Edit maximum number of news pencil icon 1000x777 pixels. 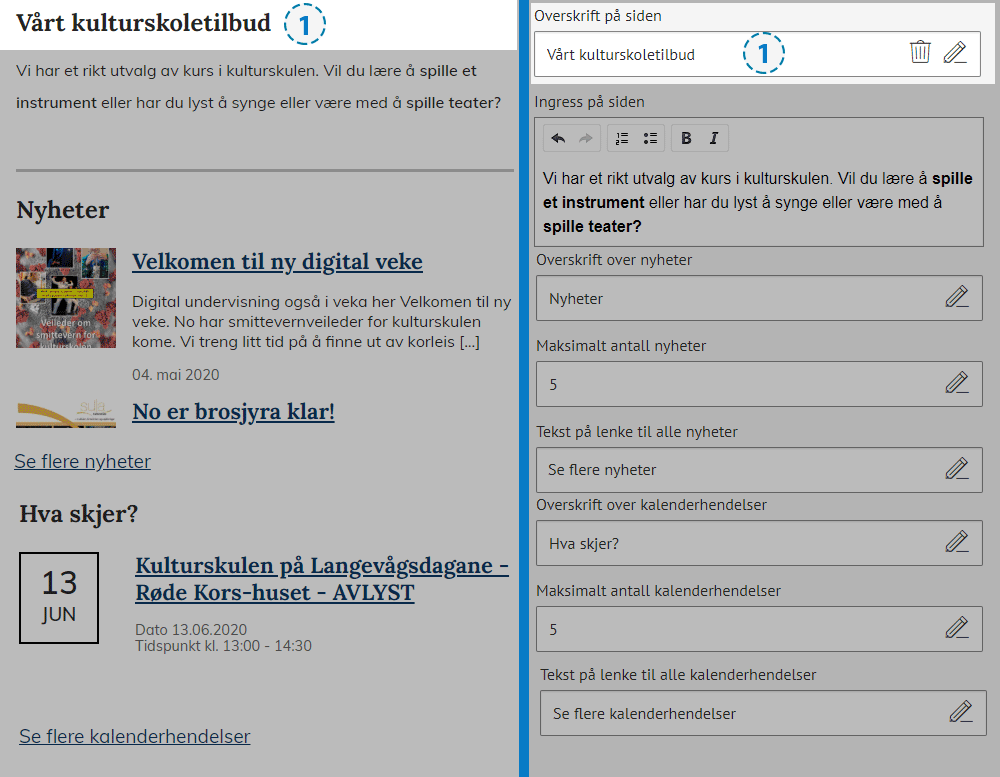point(957,383)
